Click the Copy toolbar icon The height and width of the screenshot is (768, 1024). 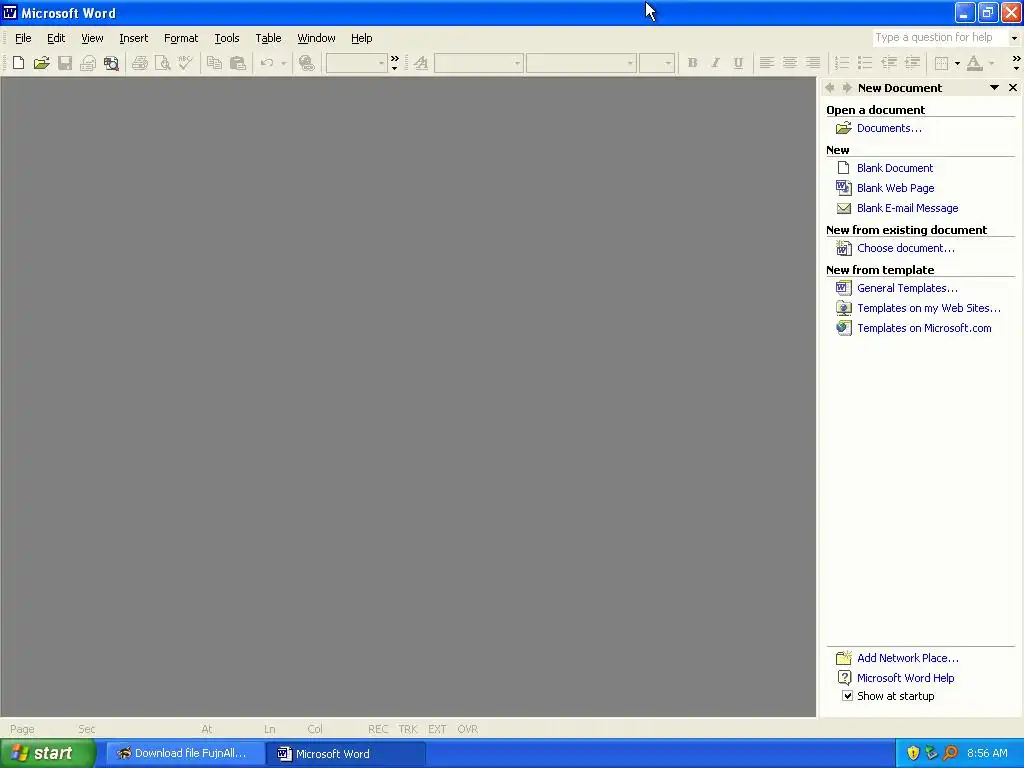point(214,63)
